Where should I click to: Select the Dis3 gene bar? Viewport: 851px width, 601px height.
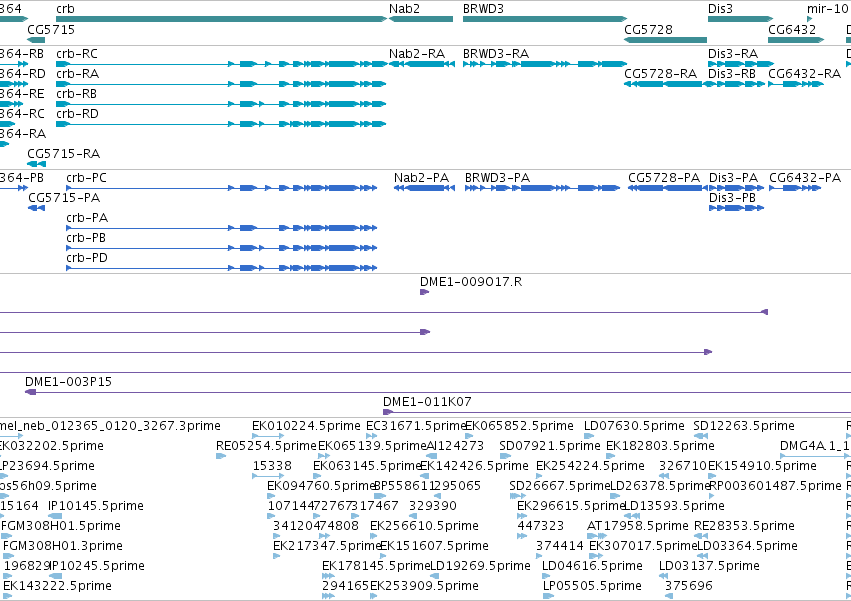(x=740, y=19)
